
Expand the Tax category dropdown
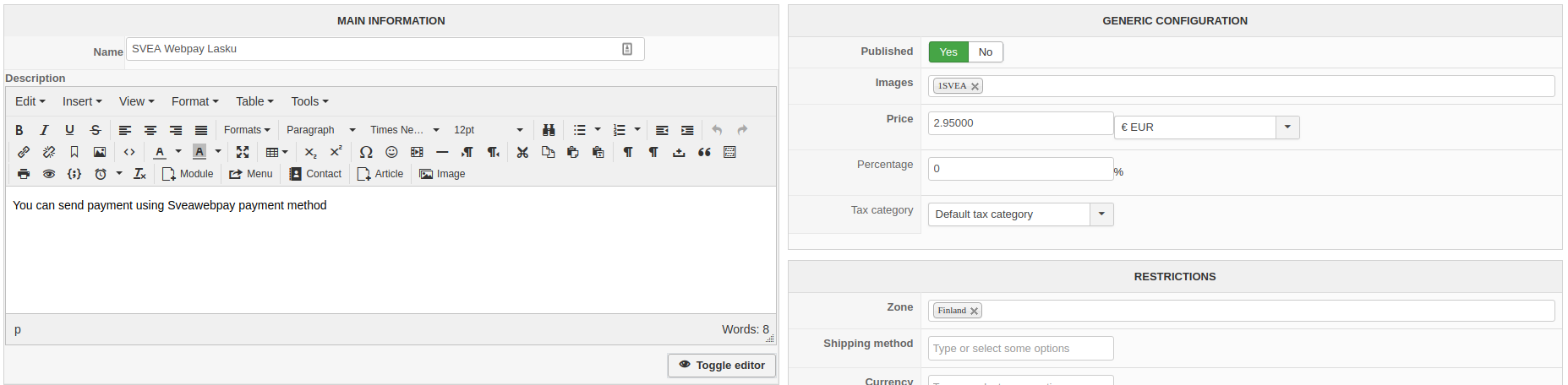pos(1101,214)
